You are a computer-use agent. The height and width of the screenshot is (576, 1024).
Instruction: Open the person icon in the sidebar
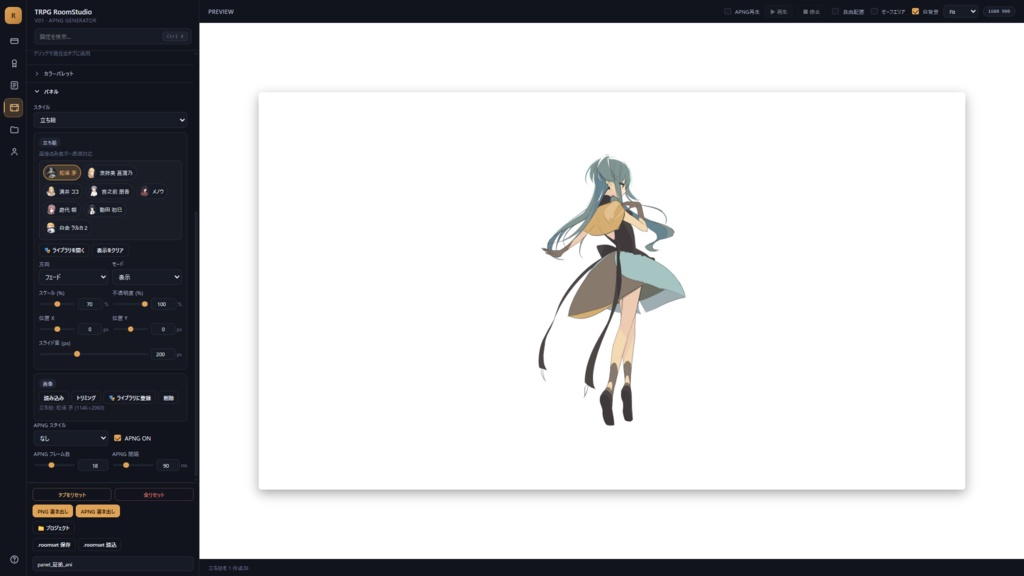[14, 152]
